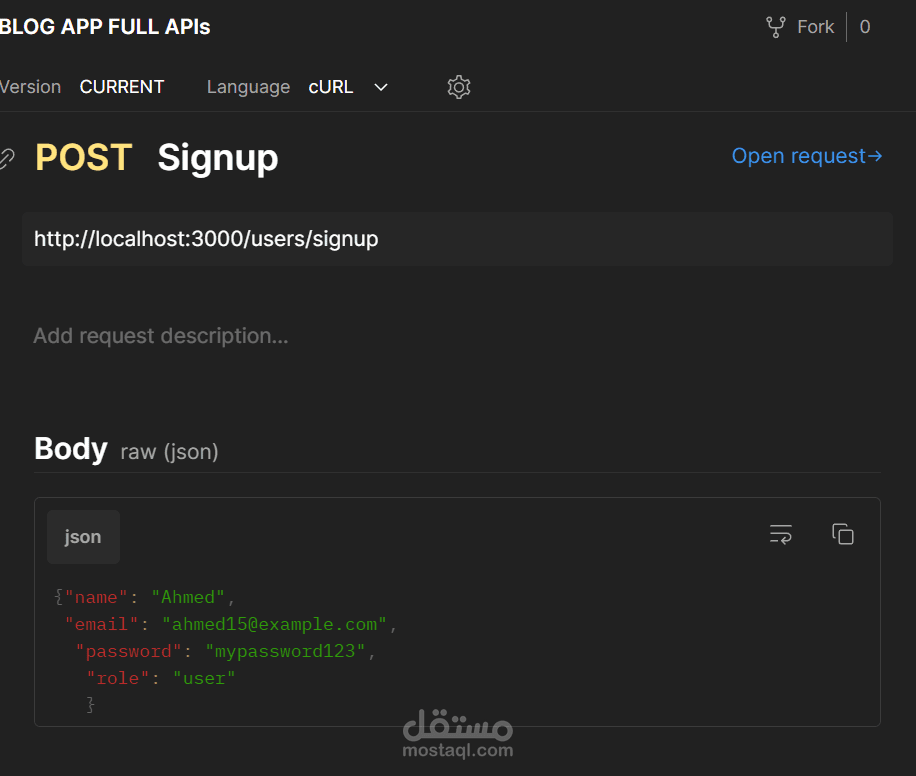Click the localhost signup URL field
Viewport: 916px width, 776px height.
coord(457,239)
